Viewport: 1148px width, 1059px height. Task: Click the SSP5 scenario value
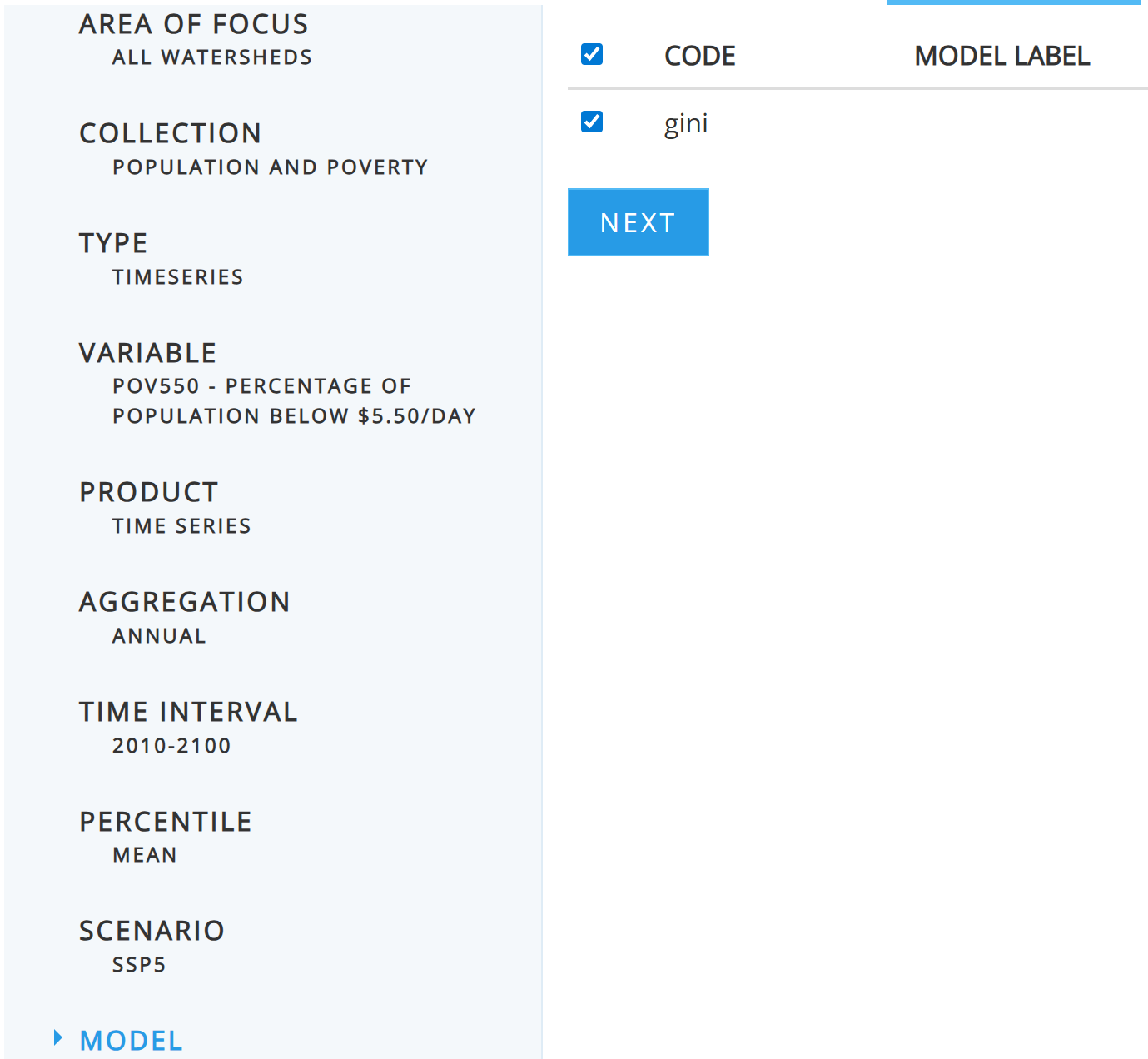tap(139, 965)
